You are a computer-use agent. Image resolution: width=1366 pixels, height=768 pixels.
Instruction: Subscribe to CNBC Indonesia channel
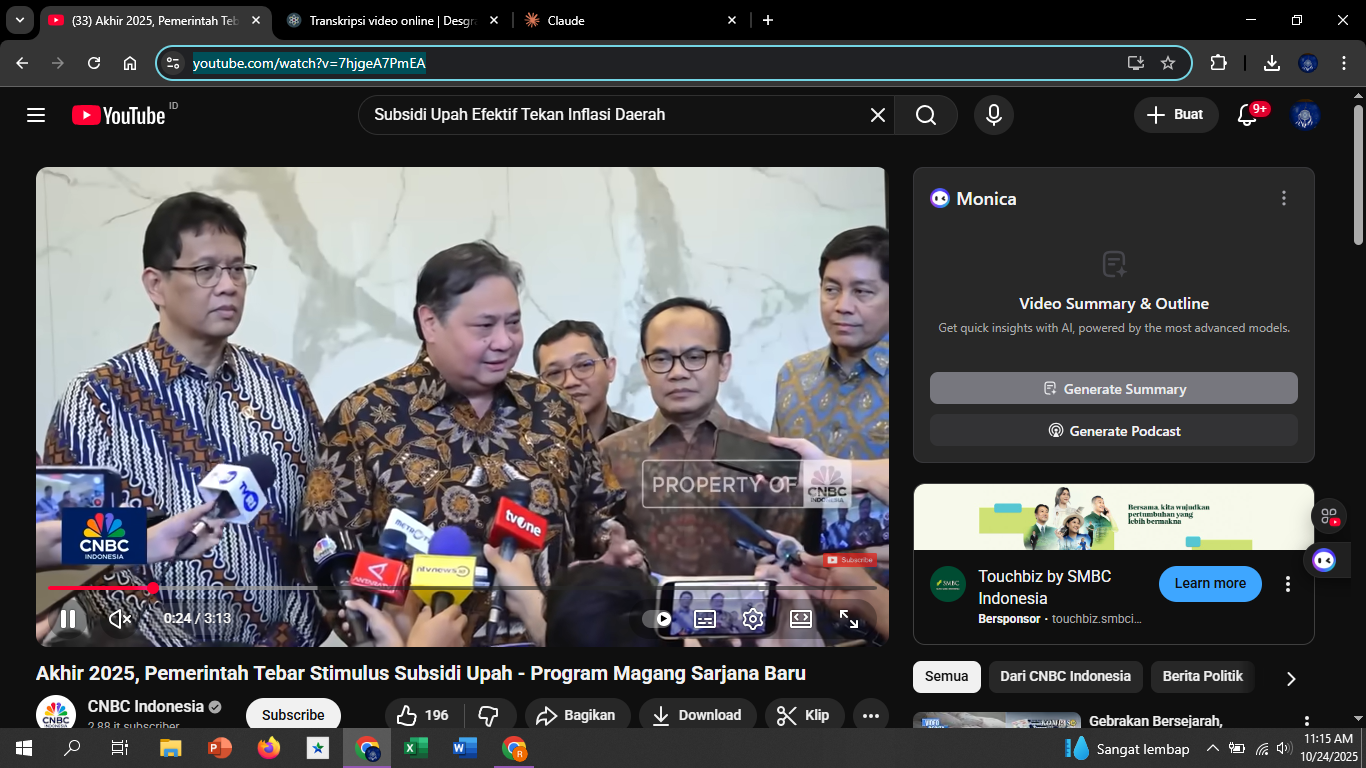point(293,715)
